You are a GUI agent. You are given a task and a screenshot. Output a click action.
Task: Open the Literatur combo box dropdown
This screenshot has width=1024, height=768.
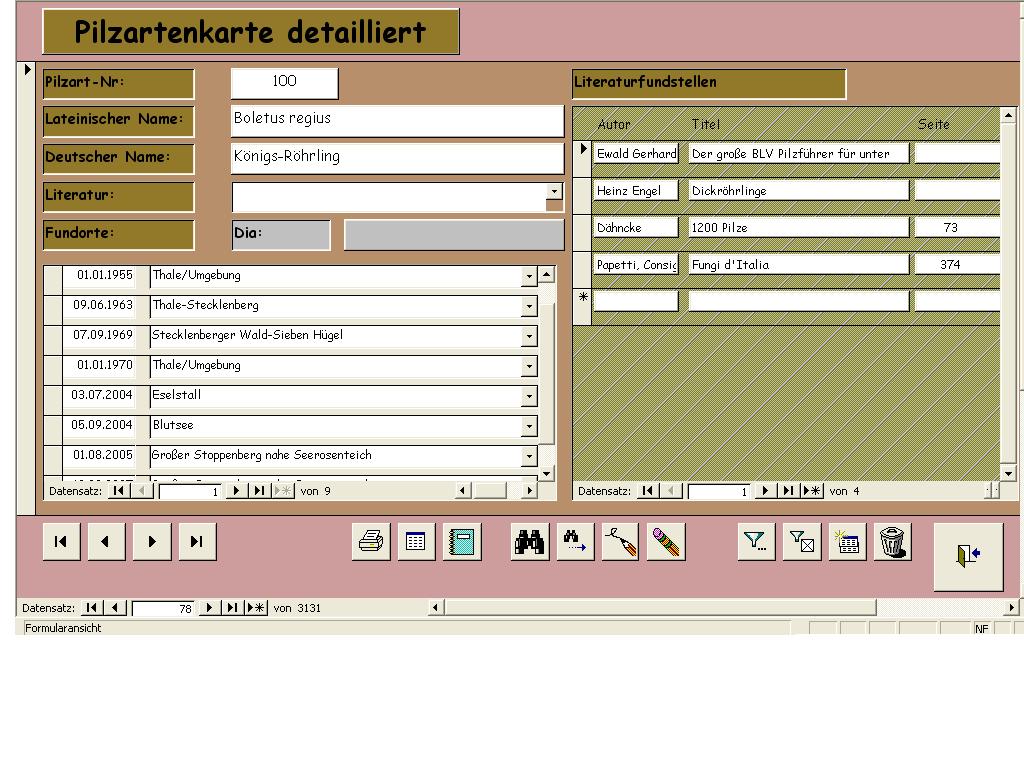pos(554,192)
